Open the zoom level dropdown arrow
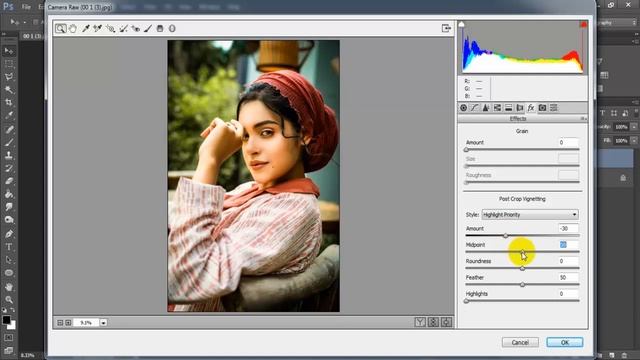The width and height of the screenshot is (640, 360). [104, 322]
